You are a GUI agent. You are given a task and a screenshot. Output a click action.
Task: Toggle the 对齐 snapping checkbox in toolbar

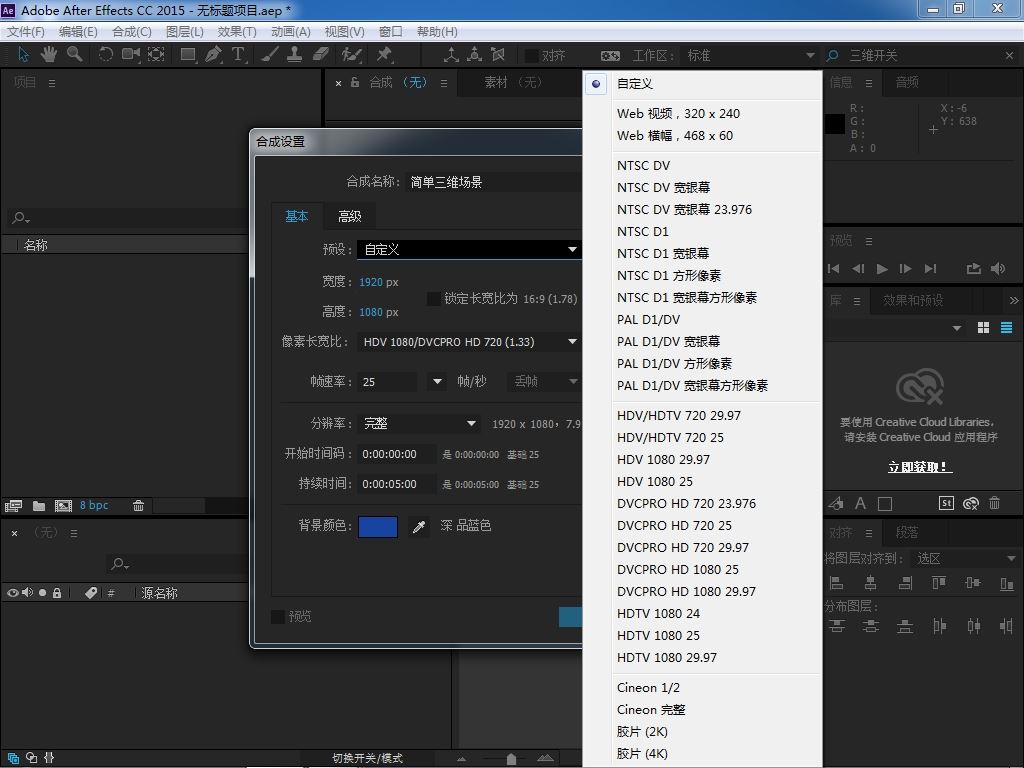click(x=532, y=56)
